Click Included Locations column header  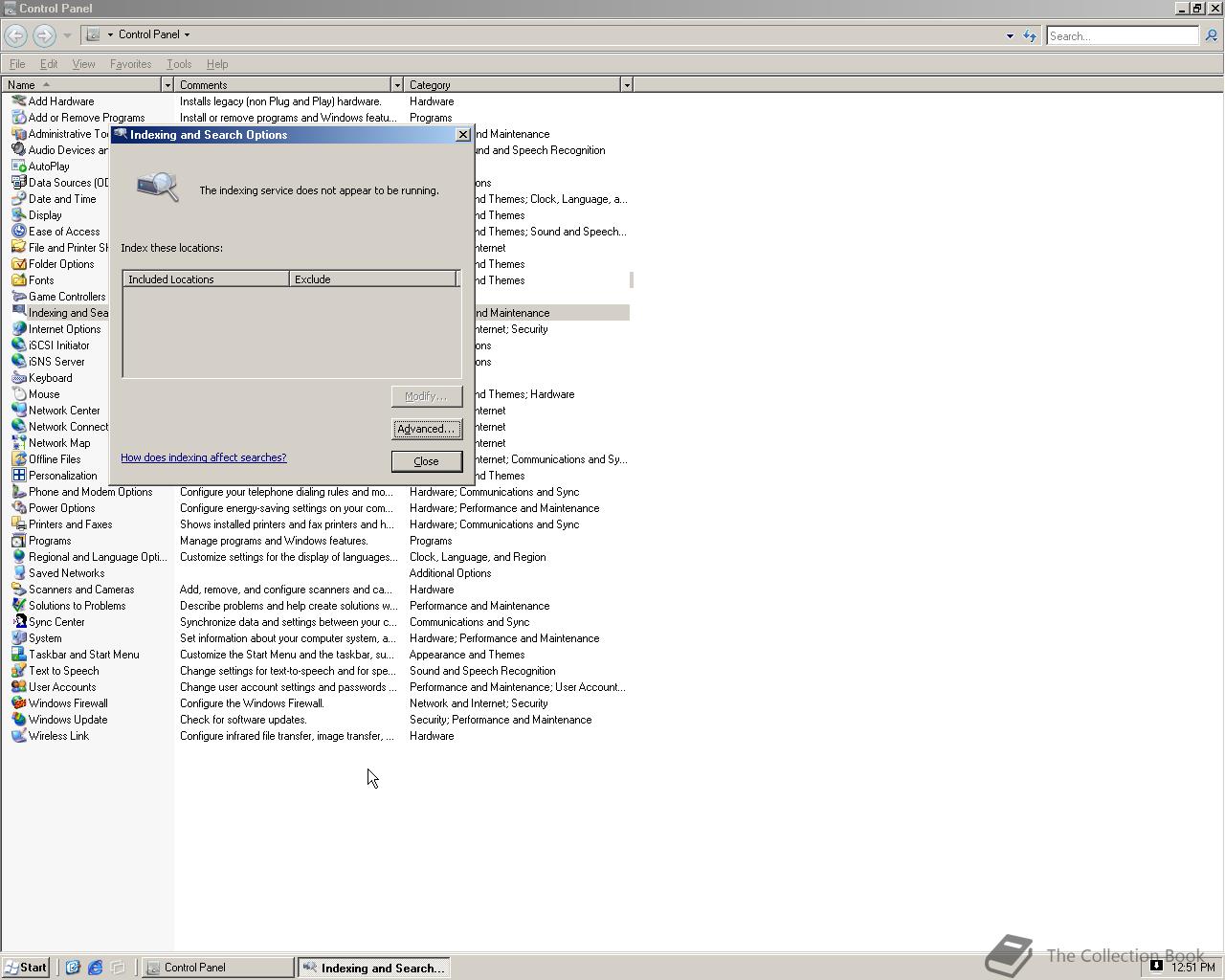coord(206,279)
